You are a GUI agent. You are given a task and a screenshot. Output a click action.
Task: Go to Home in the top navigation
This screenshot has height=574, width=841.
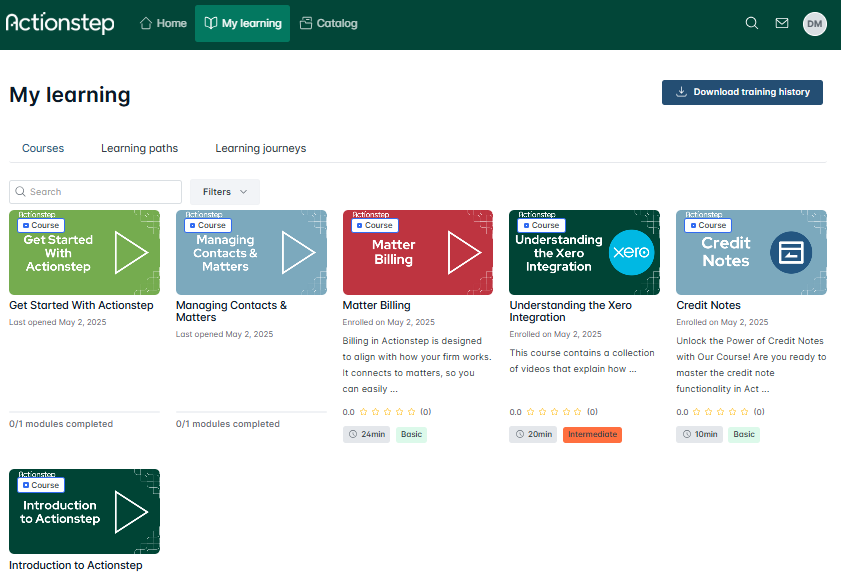point(163,23)
